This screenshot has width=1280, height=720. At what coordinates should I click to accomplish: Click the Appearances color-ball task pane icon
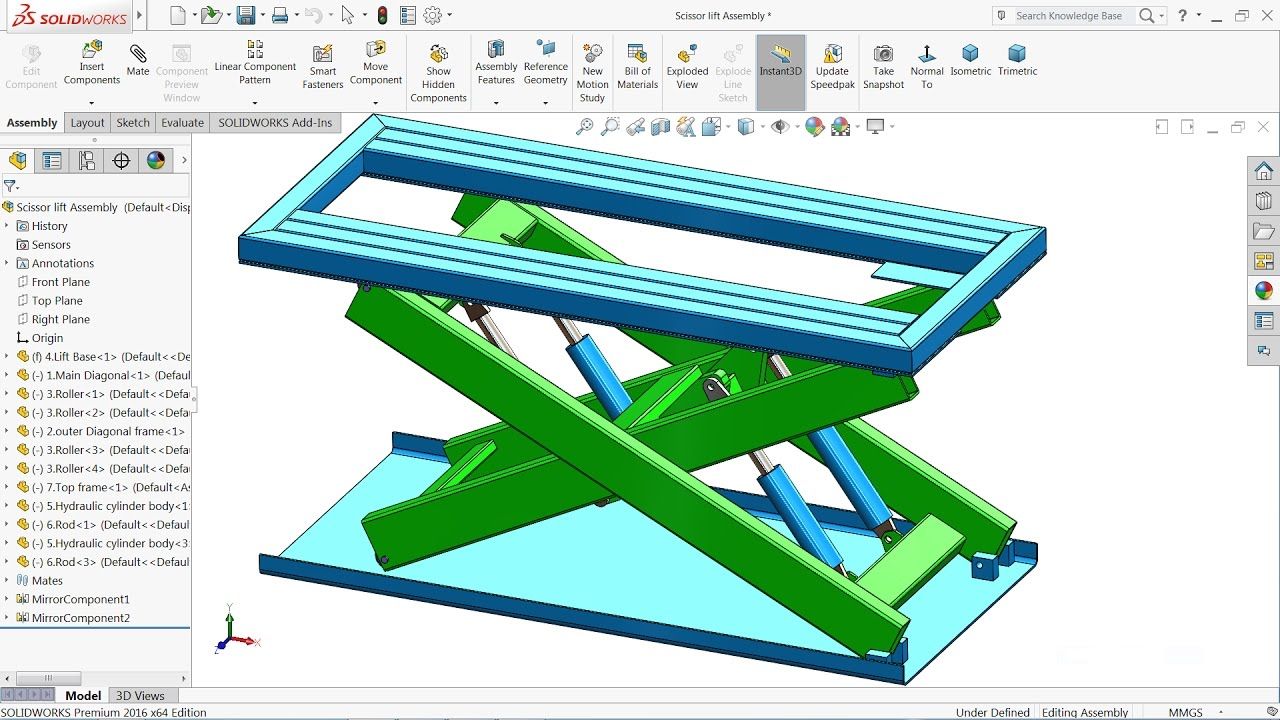1264,291
